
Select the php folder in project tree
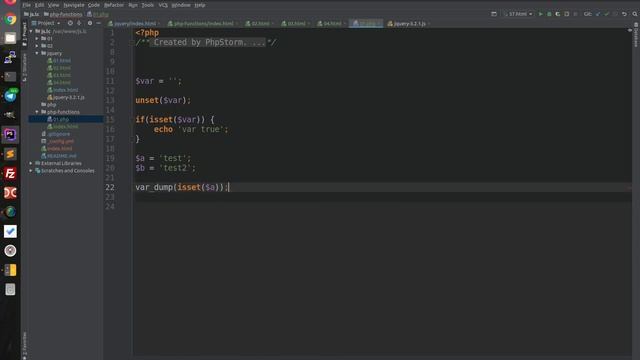[49, 104]
